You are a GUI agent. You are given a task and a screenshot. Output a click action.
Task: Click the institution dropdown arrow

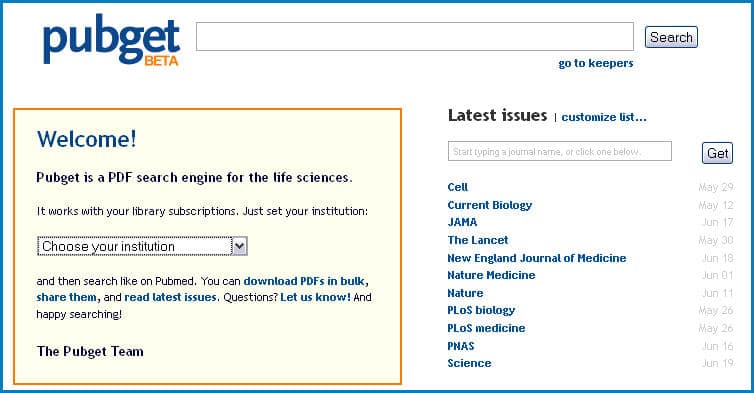point(239,246)
